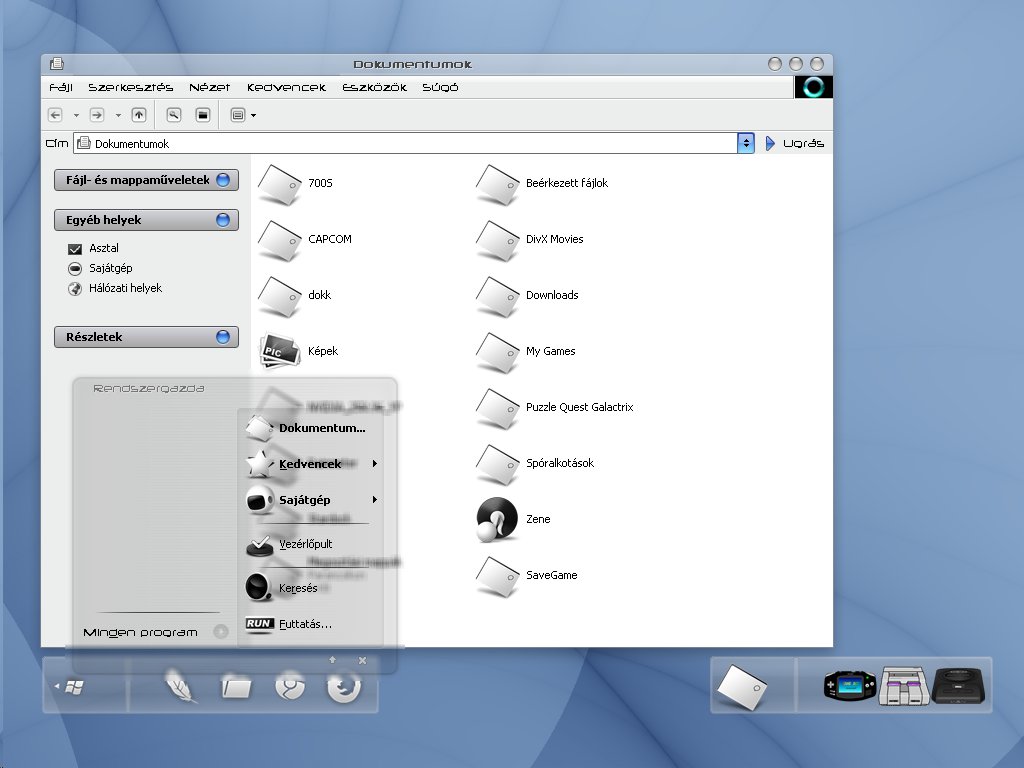Screen dimensions: 1024x768
Task: Open the Back button history dropdown arrow
Action: coord(76,116)
